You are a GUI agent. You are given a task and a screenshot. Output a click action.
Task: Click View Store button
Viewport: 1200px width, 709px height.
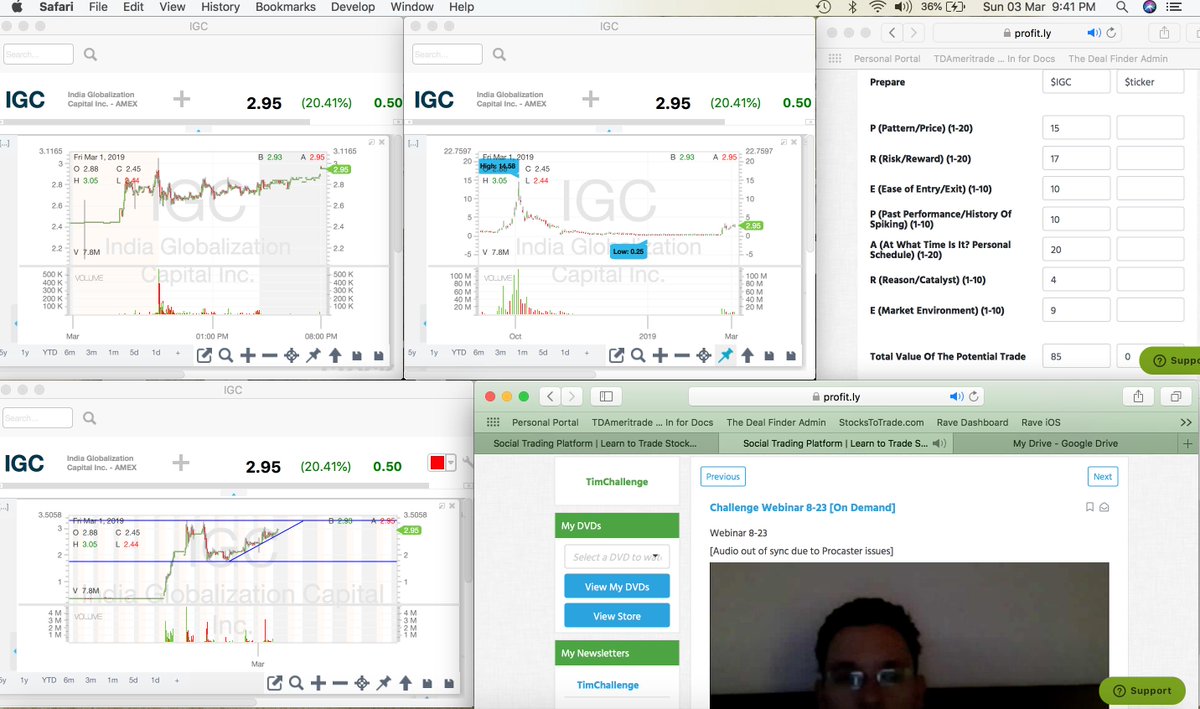pyautogui.click(x=617, y=616)
